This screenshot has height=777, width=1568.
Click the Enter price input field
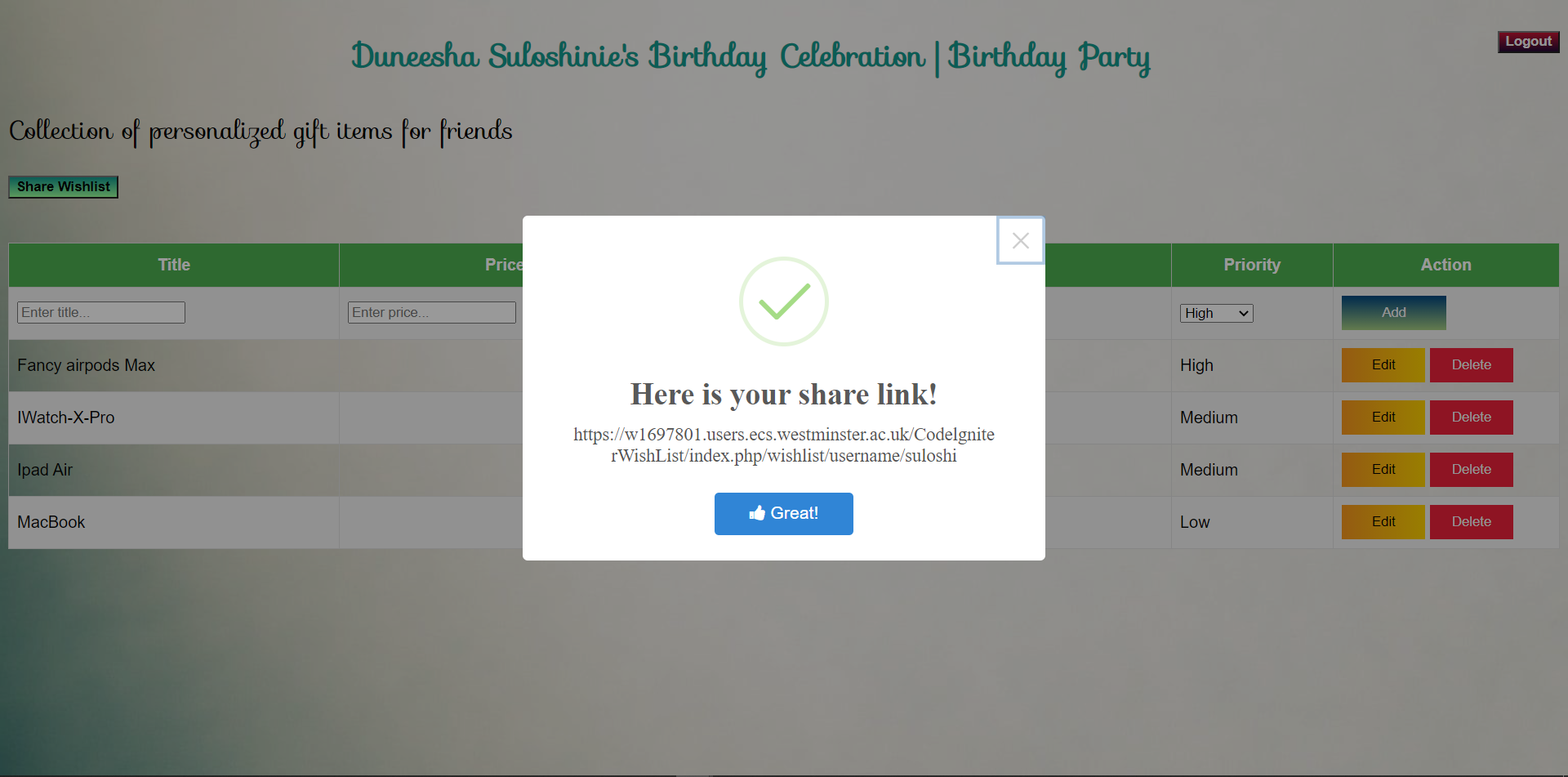431,312
